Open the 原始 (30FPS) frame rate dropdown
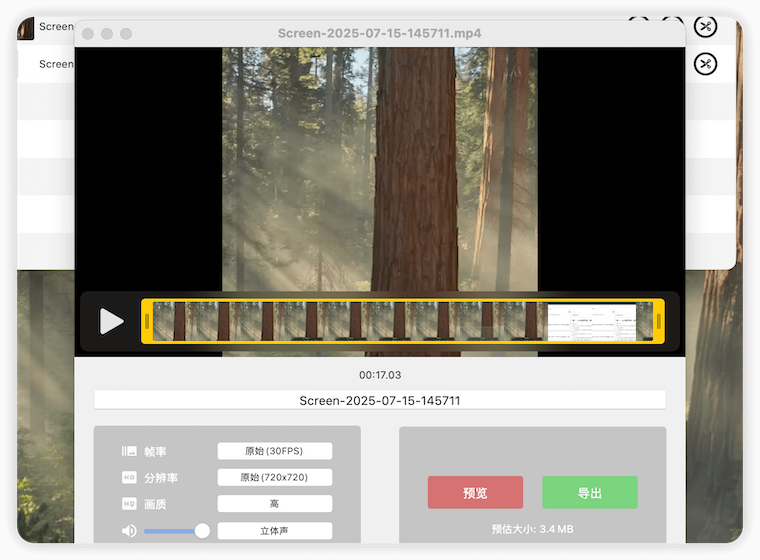The height and width of the screenshot is (560, 760). pos(274,451)
